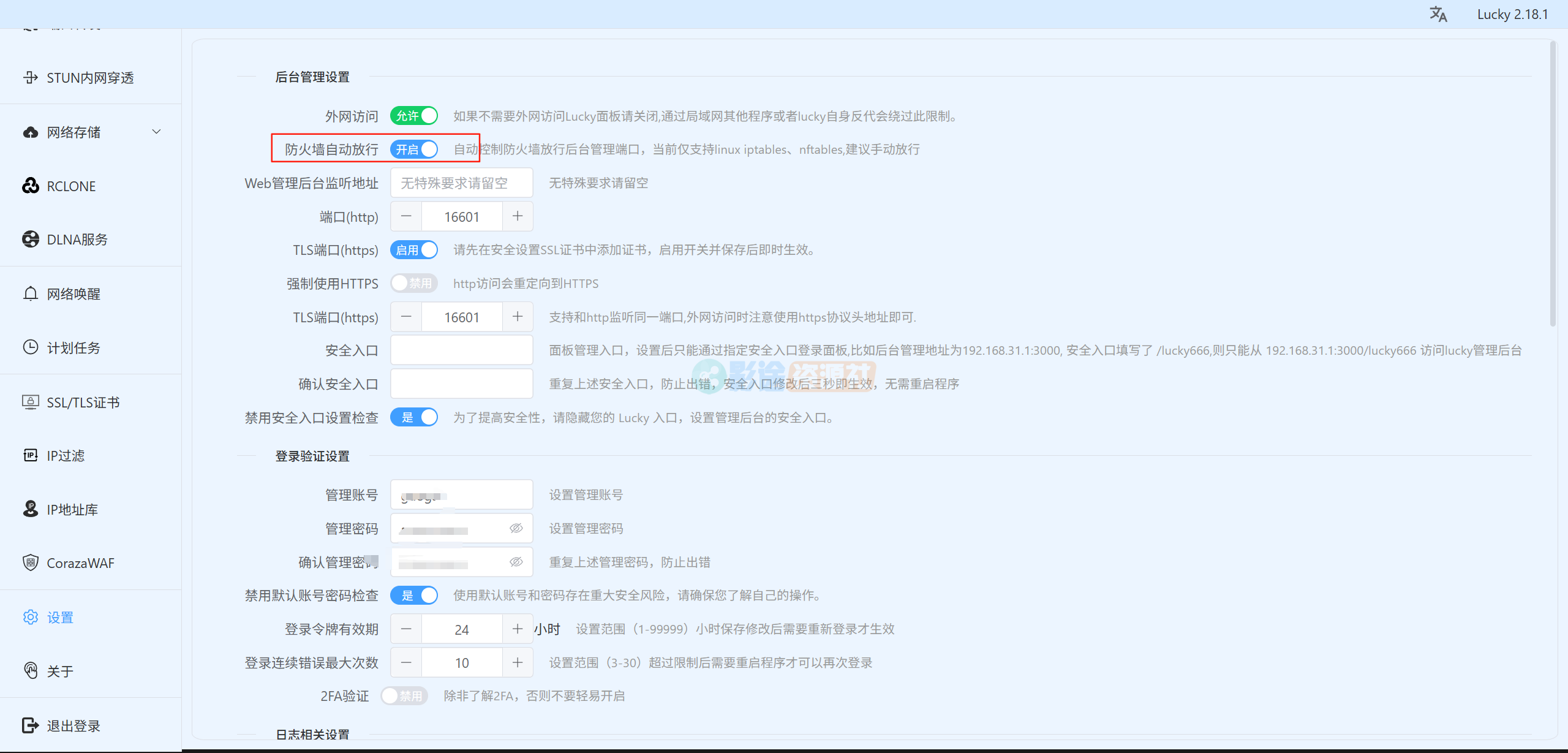This screenshot has width=1568, height=753.
Task: Enable 强制使用HTTPS redirect
Action: (x=413, y=282)
